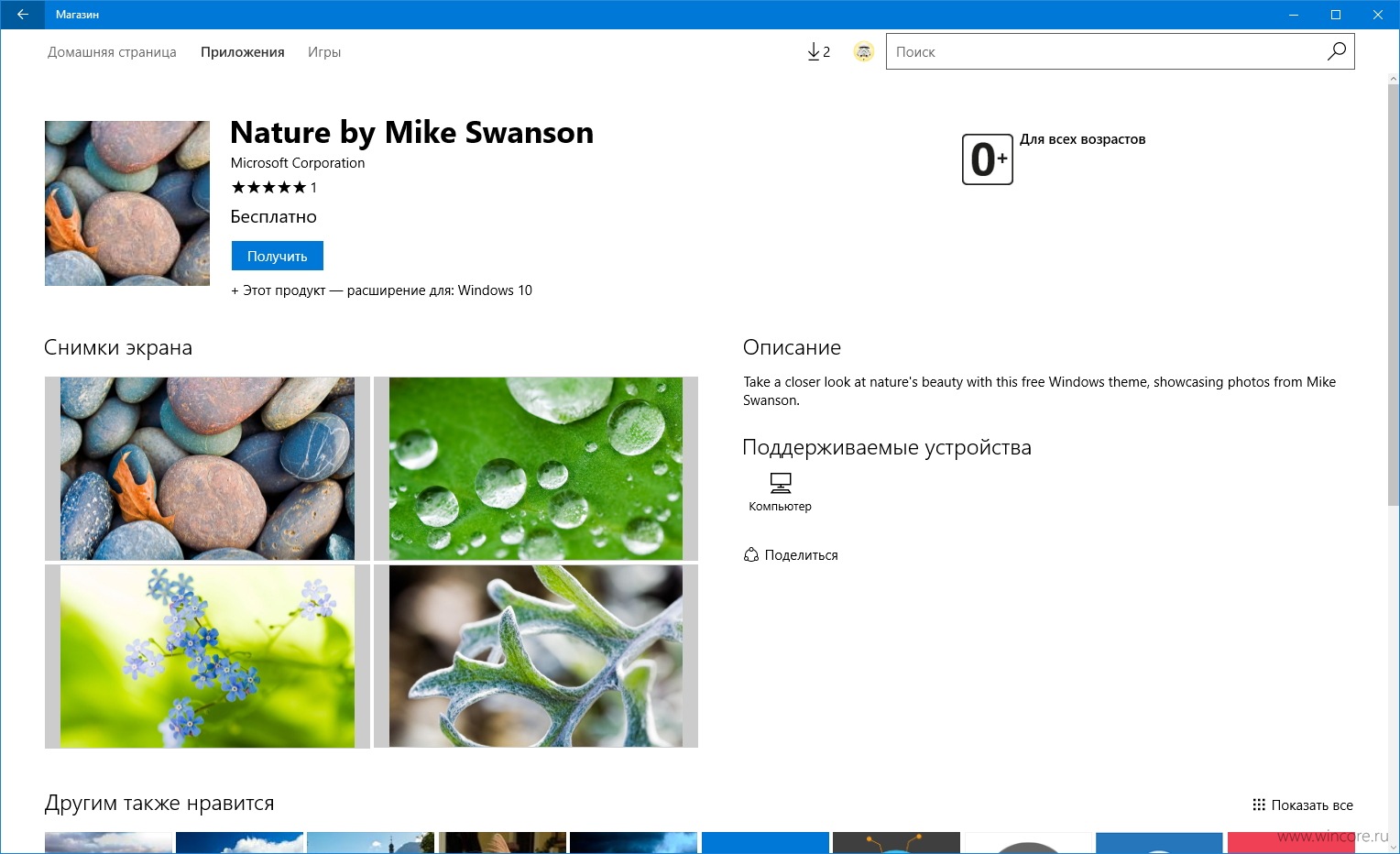Click the grid icon beside Показать все
The width and height of the screenshot is (1400, 854).
tap(1259, 805)
